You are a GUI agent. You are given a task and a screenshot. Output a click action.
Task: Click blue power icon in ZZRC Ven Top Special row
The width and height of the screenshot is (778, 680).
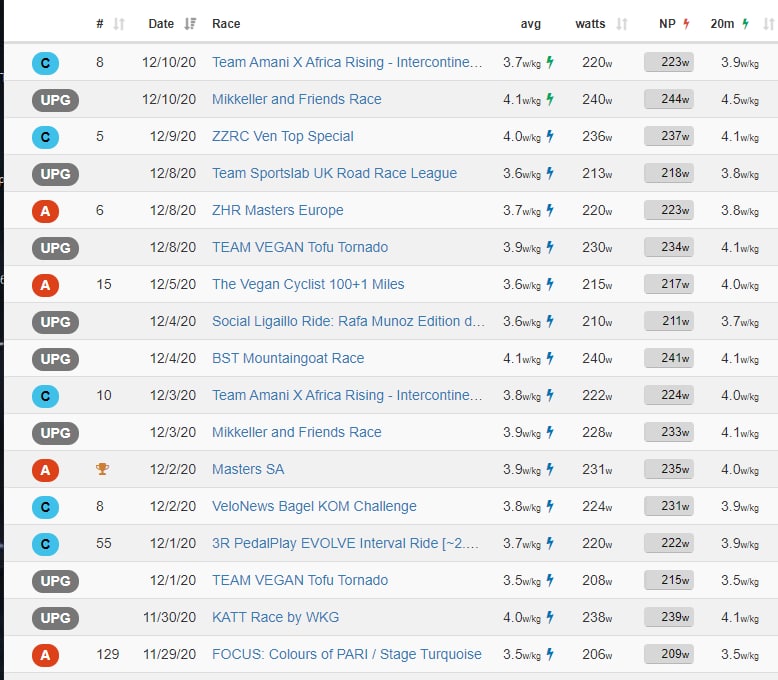point(550,136)
